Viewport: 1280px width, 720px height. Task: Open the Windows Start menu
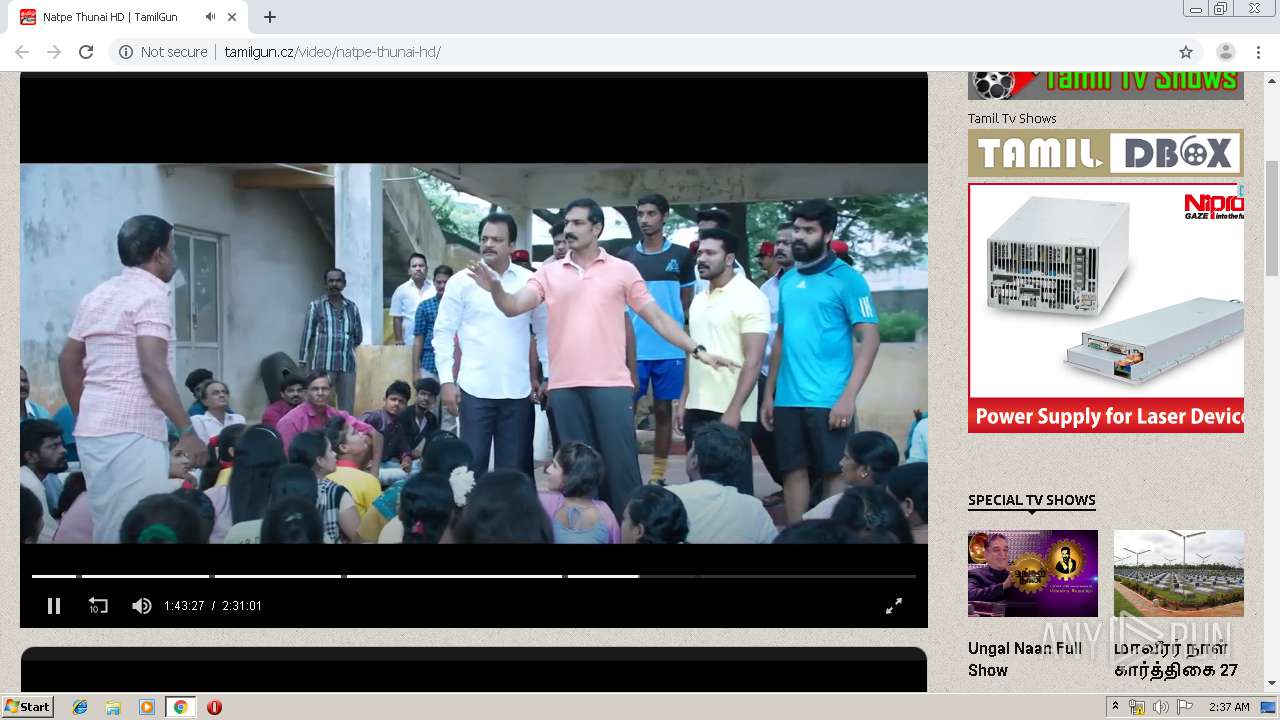click(27, 707)
